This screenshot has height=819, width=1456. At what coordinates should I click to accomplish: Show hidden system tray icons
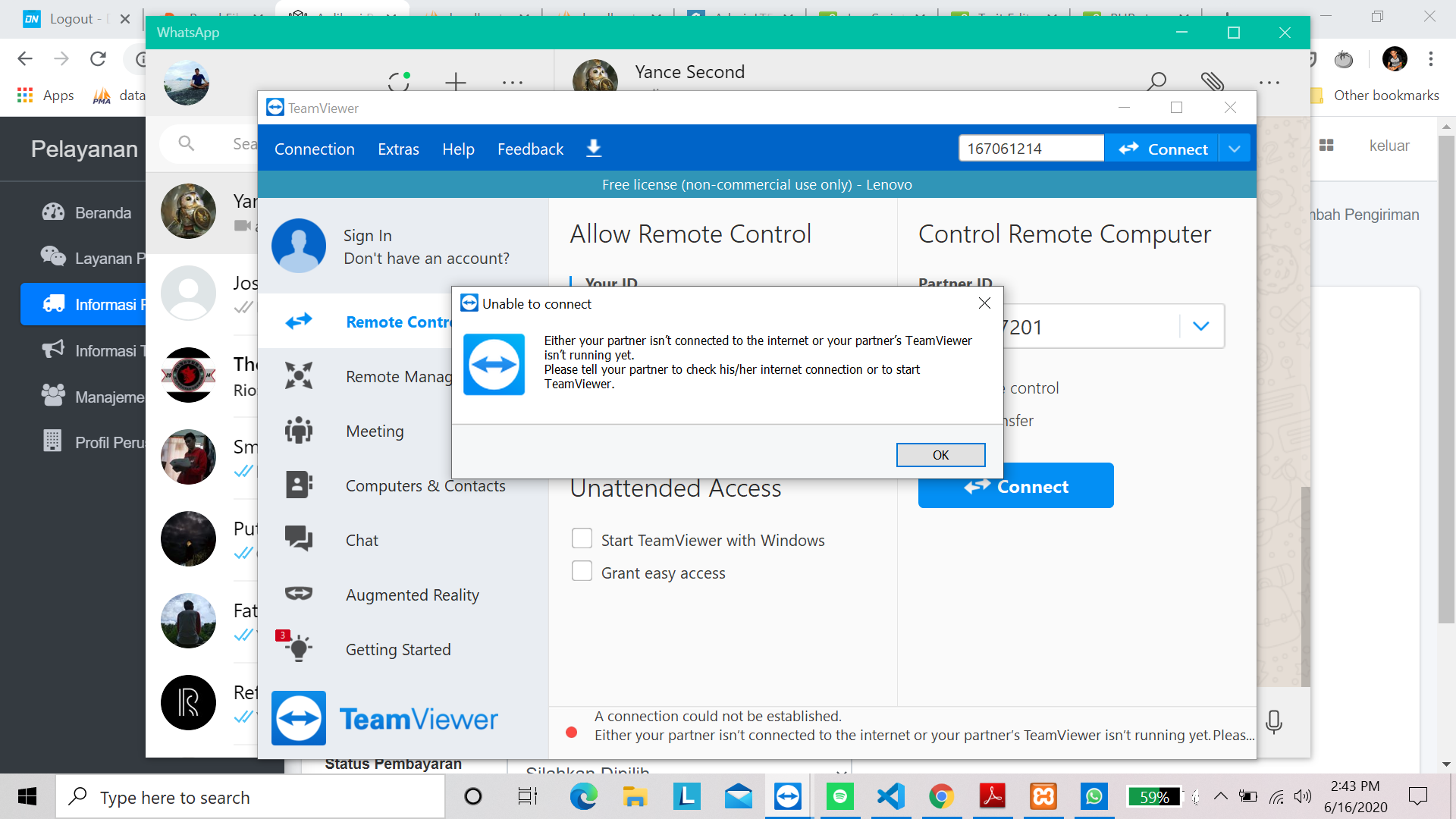[x=1220, y=796]
